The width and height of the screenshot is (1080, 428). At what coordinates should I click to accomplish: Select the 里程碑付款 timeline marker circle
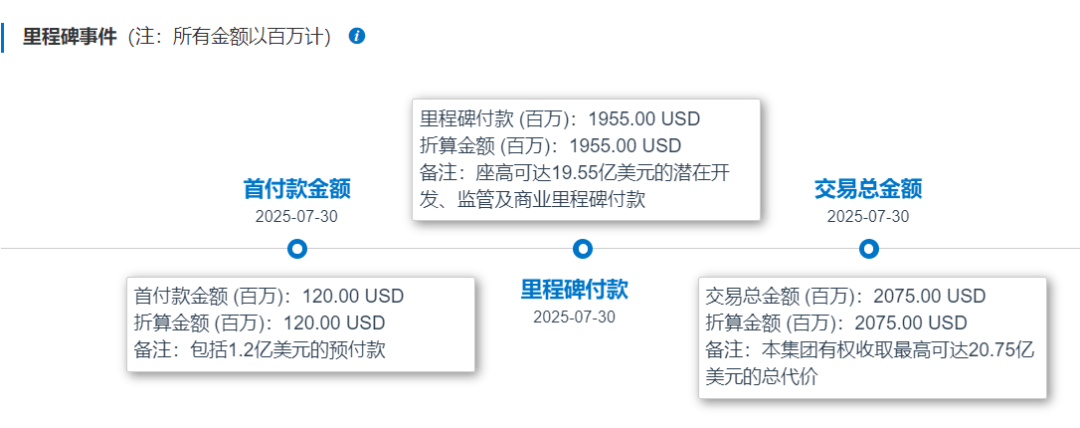click(x=583, y=248)
